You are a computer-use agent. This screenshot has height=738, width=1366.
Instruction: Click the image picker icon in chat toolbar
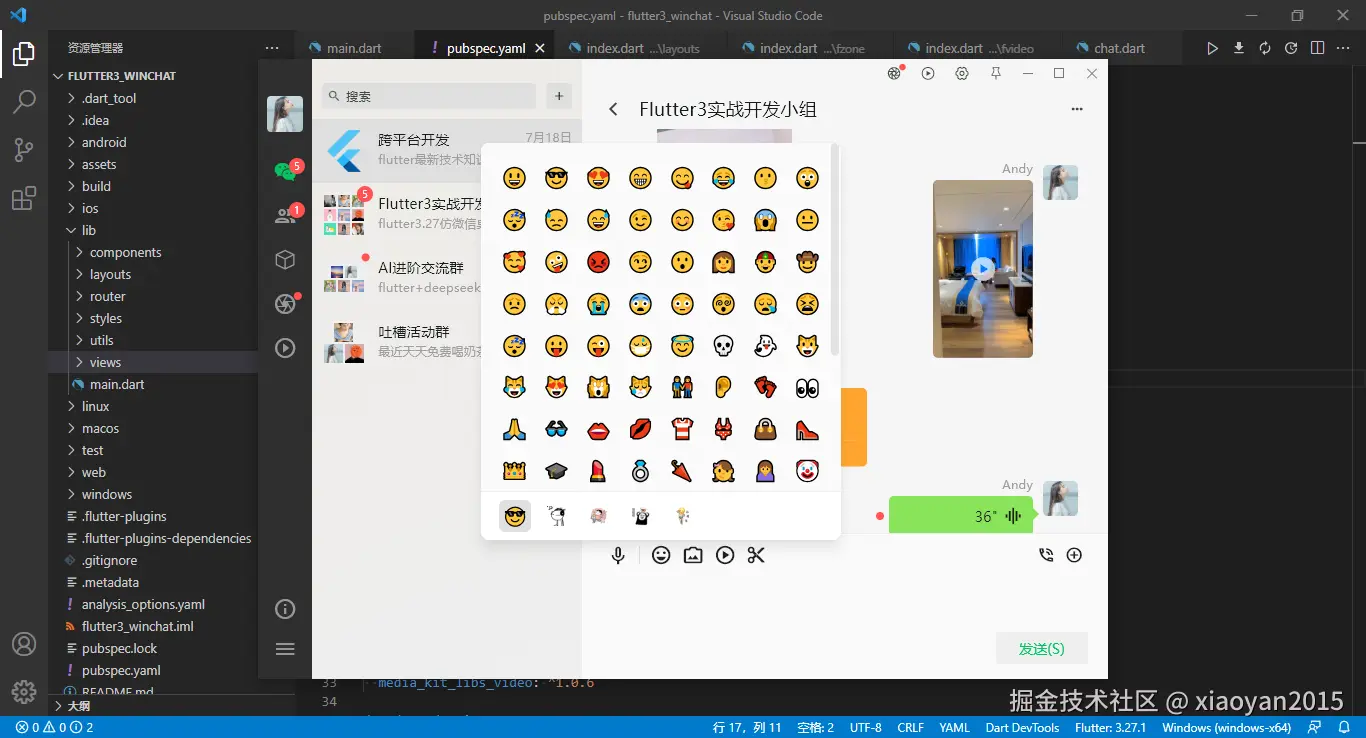click(693, 555)
